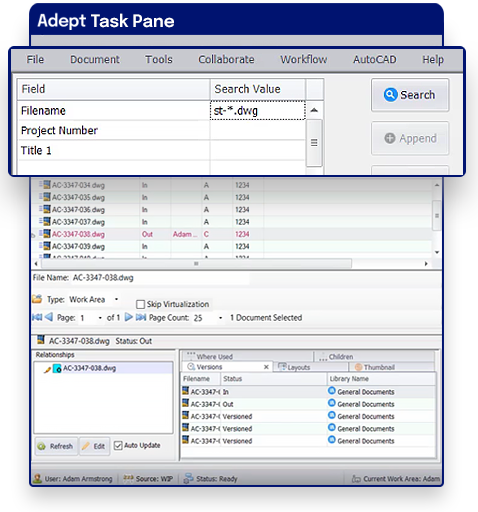Image resolution: width=478 pixels, height=512 pixels.
Task: Click Status: Ready network icon
Action: tap(188, 478)
